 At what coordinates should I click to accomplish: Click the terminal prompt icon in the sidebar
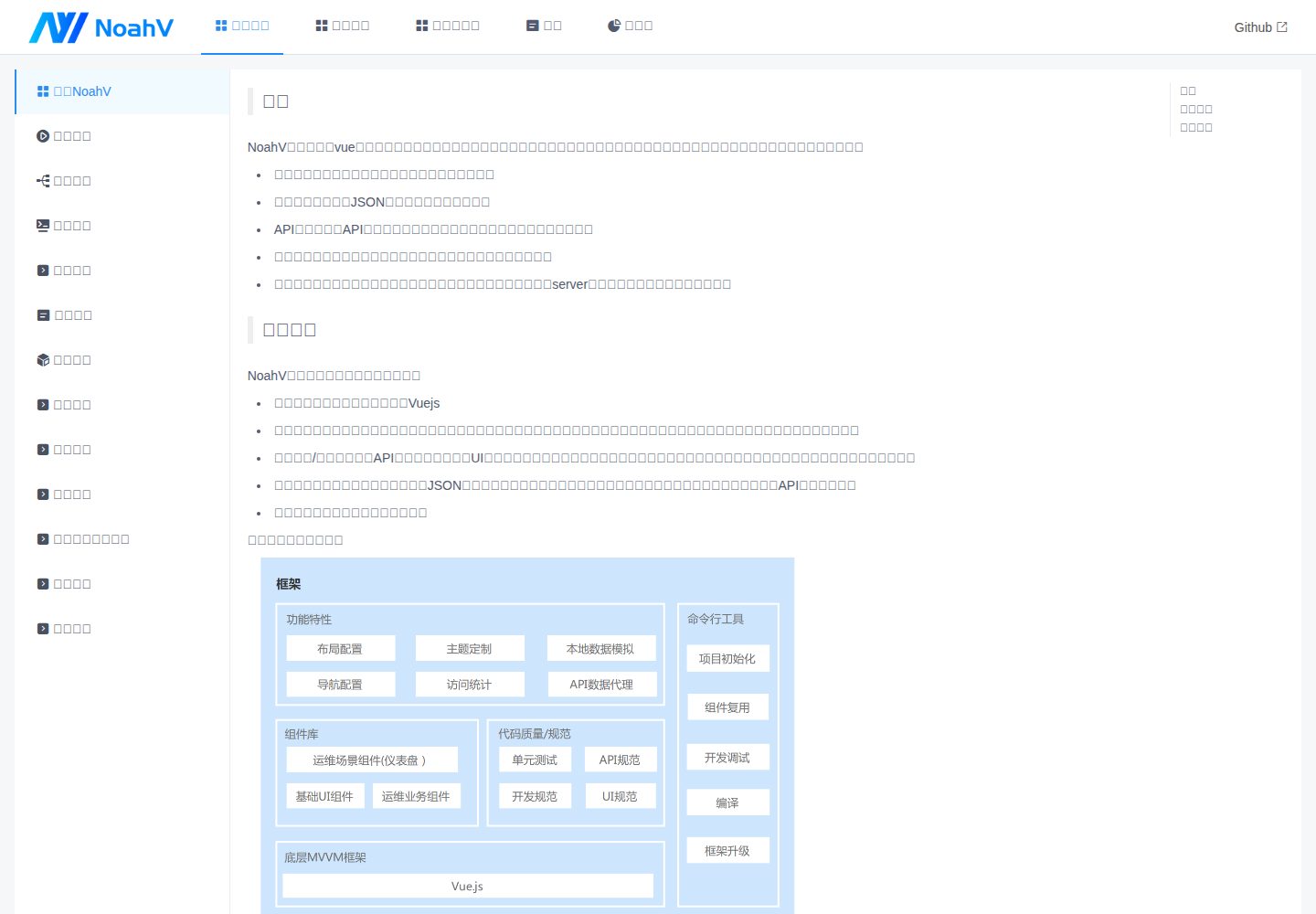[x=43, y=226]
